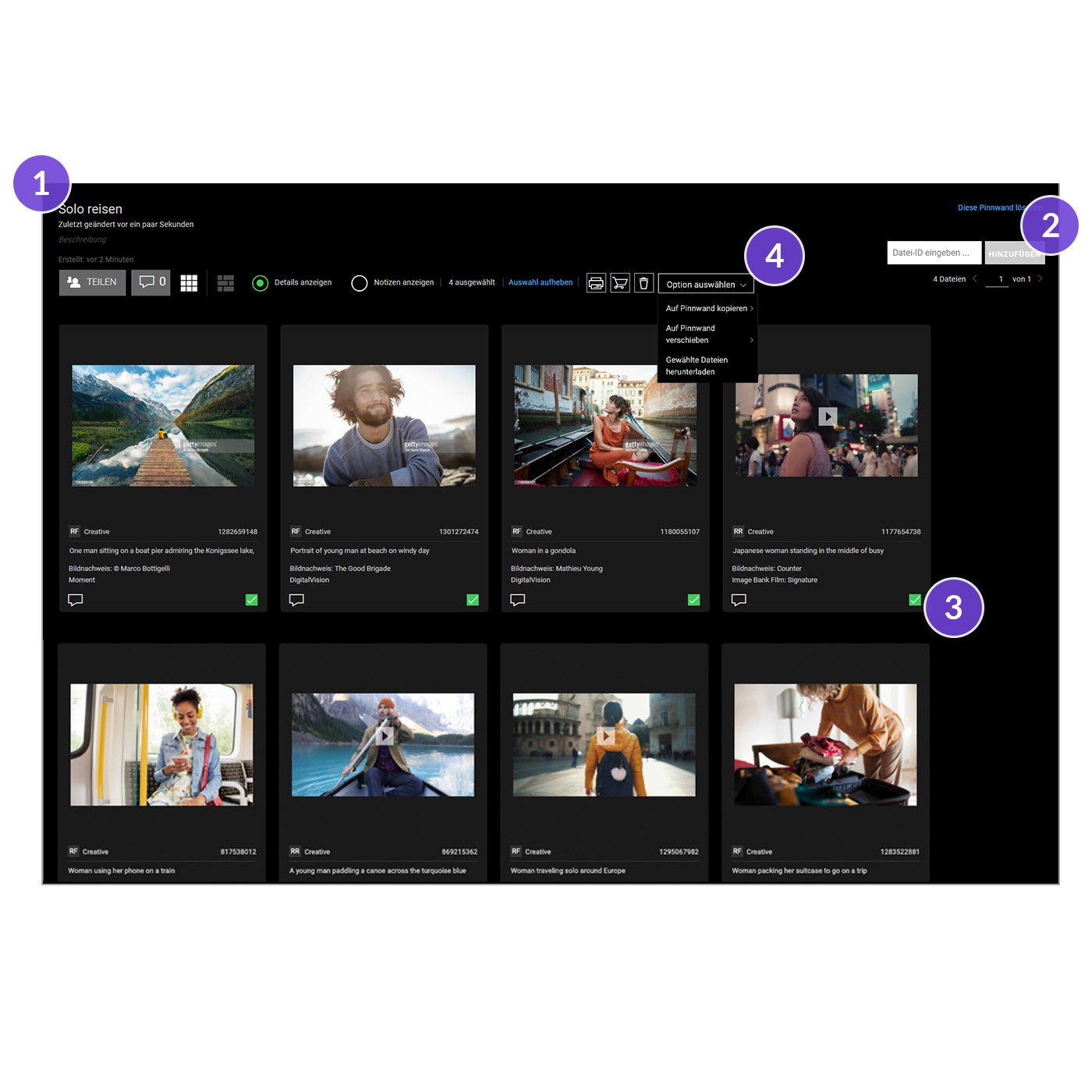Screen dimensions: 1092x1092
Task: Click 'Woman packing her suitcase' caption
Action: [x=799, y=870]
